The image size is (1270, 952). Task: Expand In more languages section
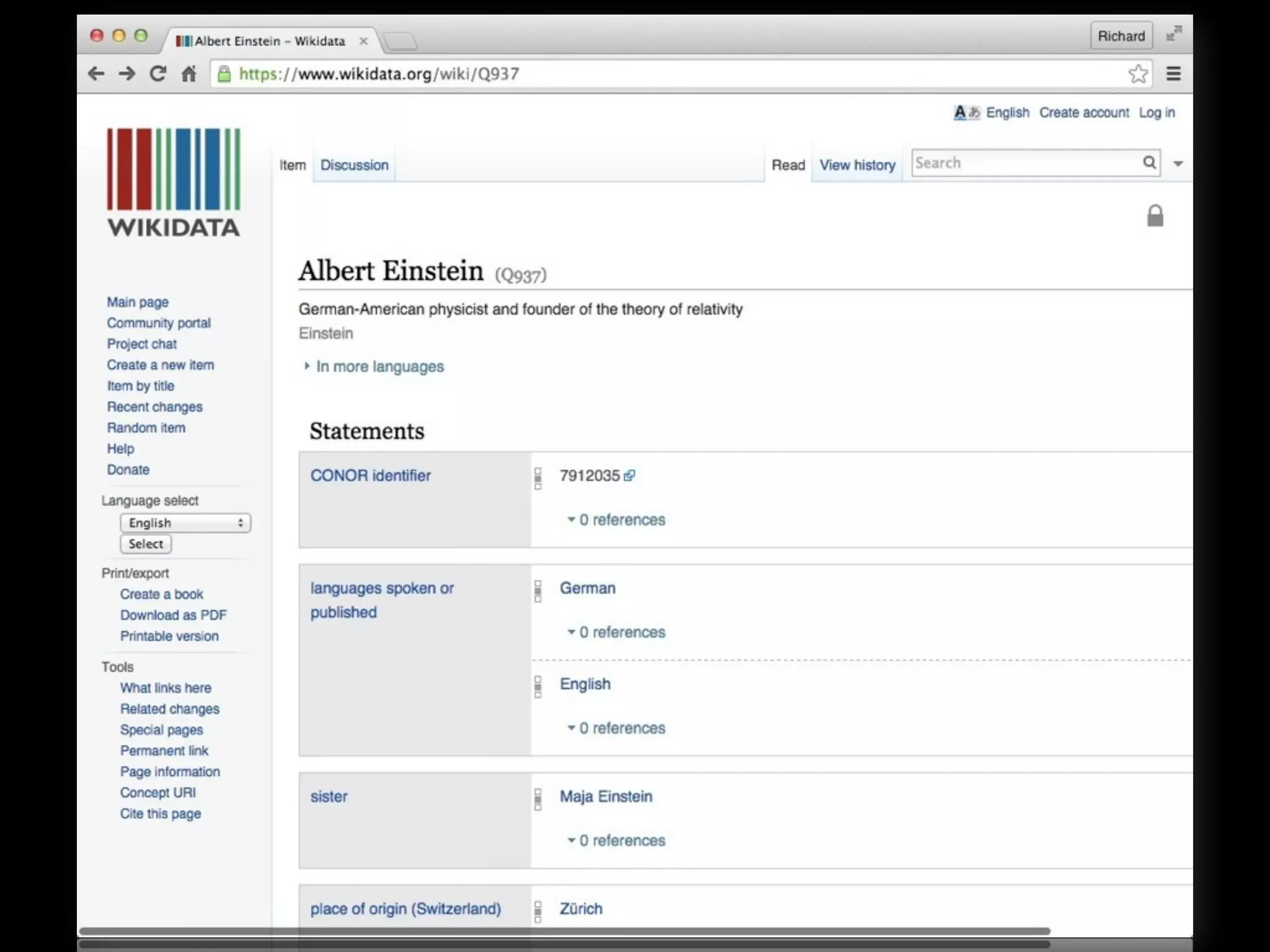coord(380,366)
